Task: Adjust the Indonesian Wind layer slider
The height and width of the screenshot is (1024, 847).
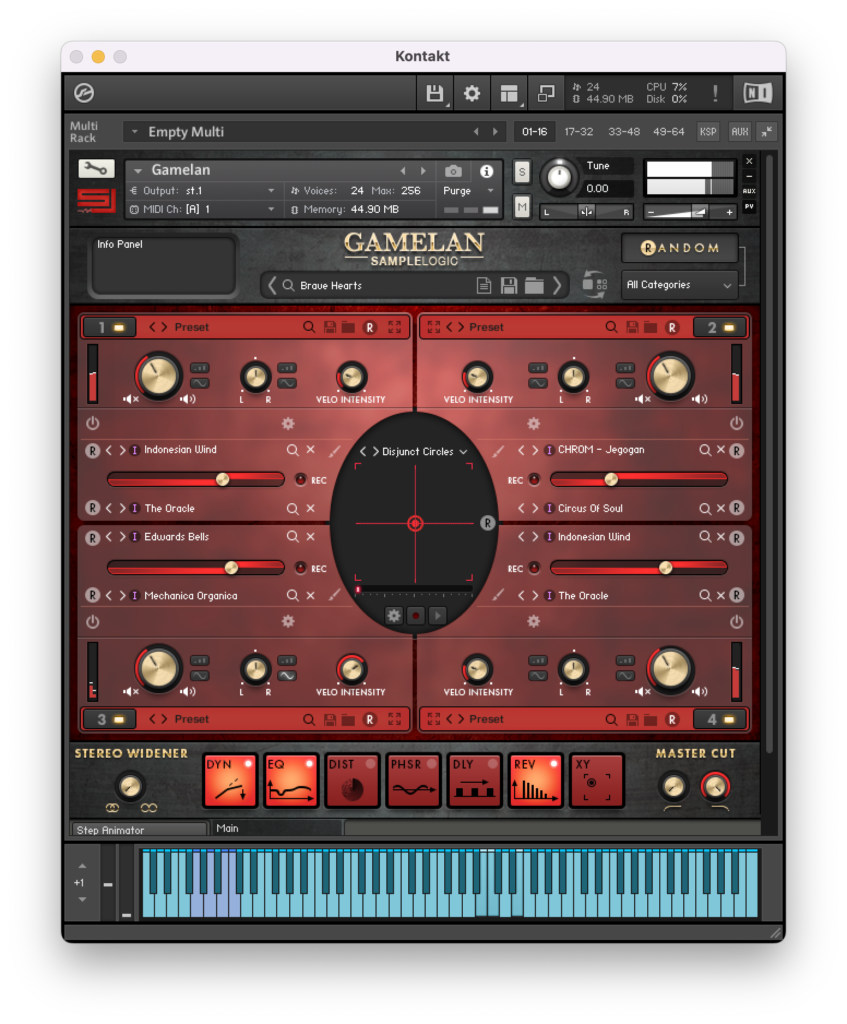Action: coord(222,479)
